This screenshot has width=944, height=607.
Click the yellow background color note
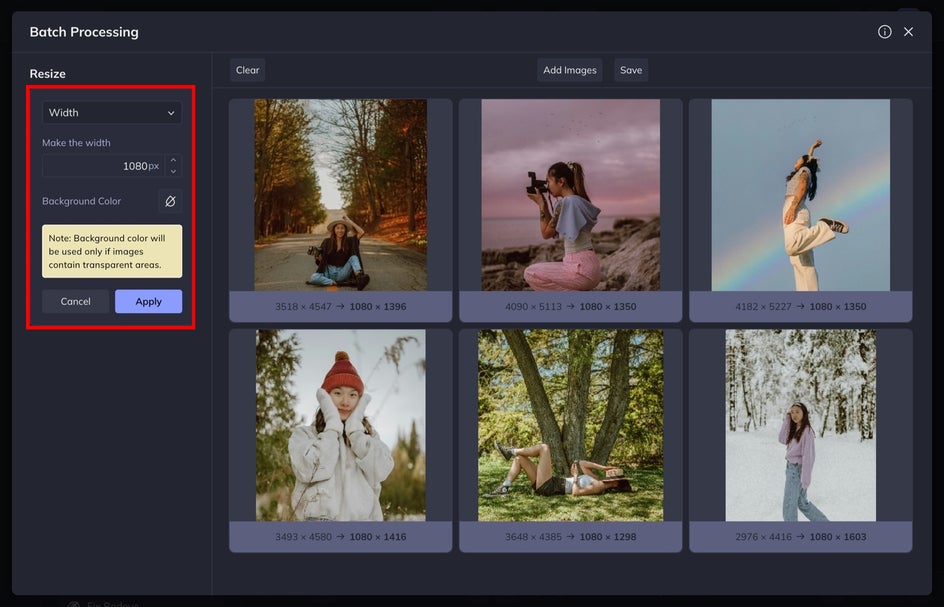pyautogui.click(x=112, y=251)
